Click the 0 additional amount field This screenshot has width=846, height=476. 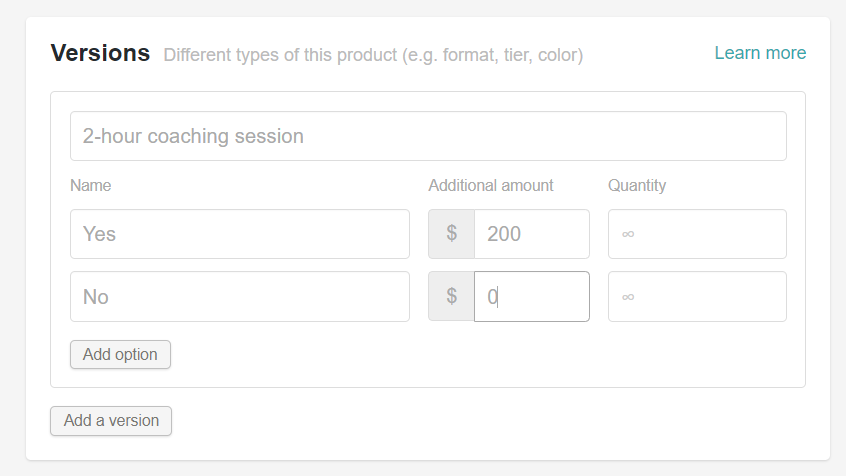531,297
